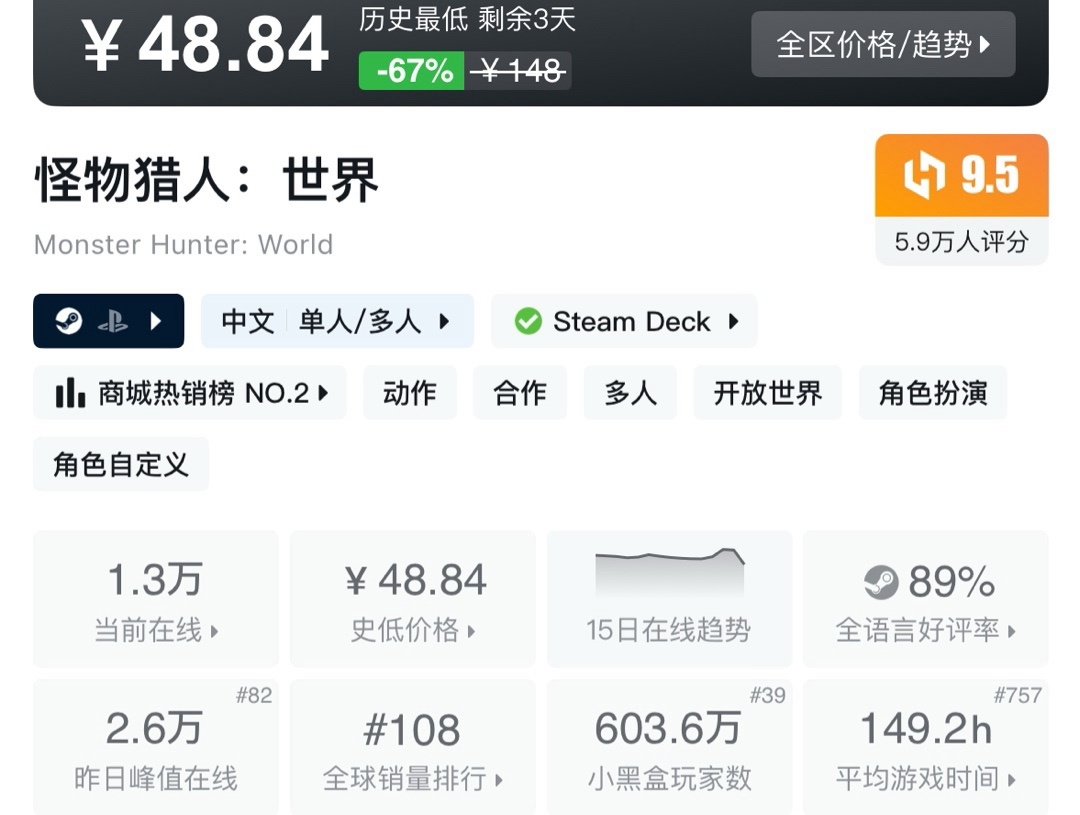
Task: Click the PlayStation platform icon
Action: point(112,322)
